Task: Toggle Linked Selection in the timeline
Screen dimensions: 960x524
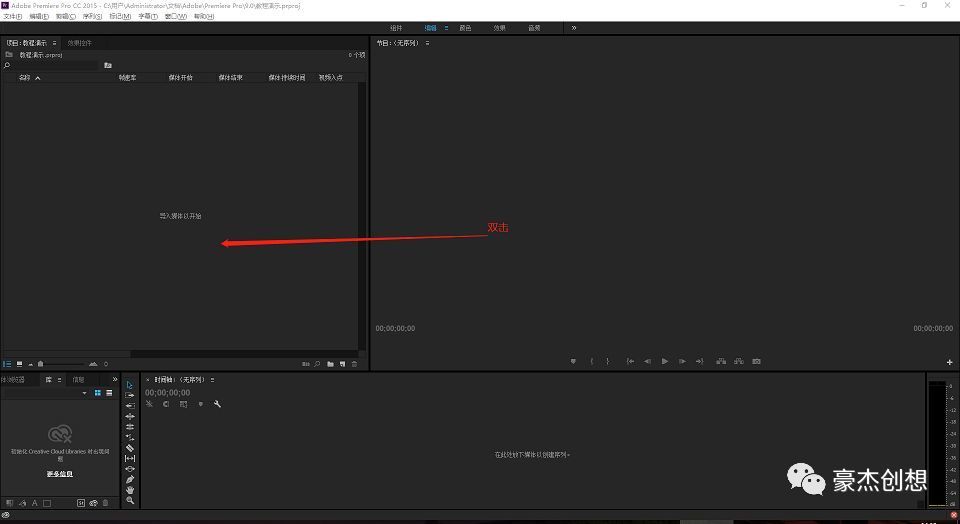Action: [183, 404]
